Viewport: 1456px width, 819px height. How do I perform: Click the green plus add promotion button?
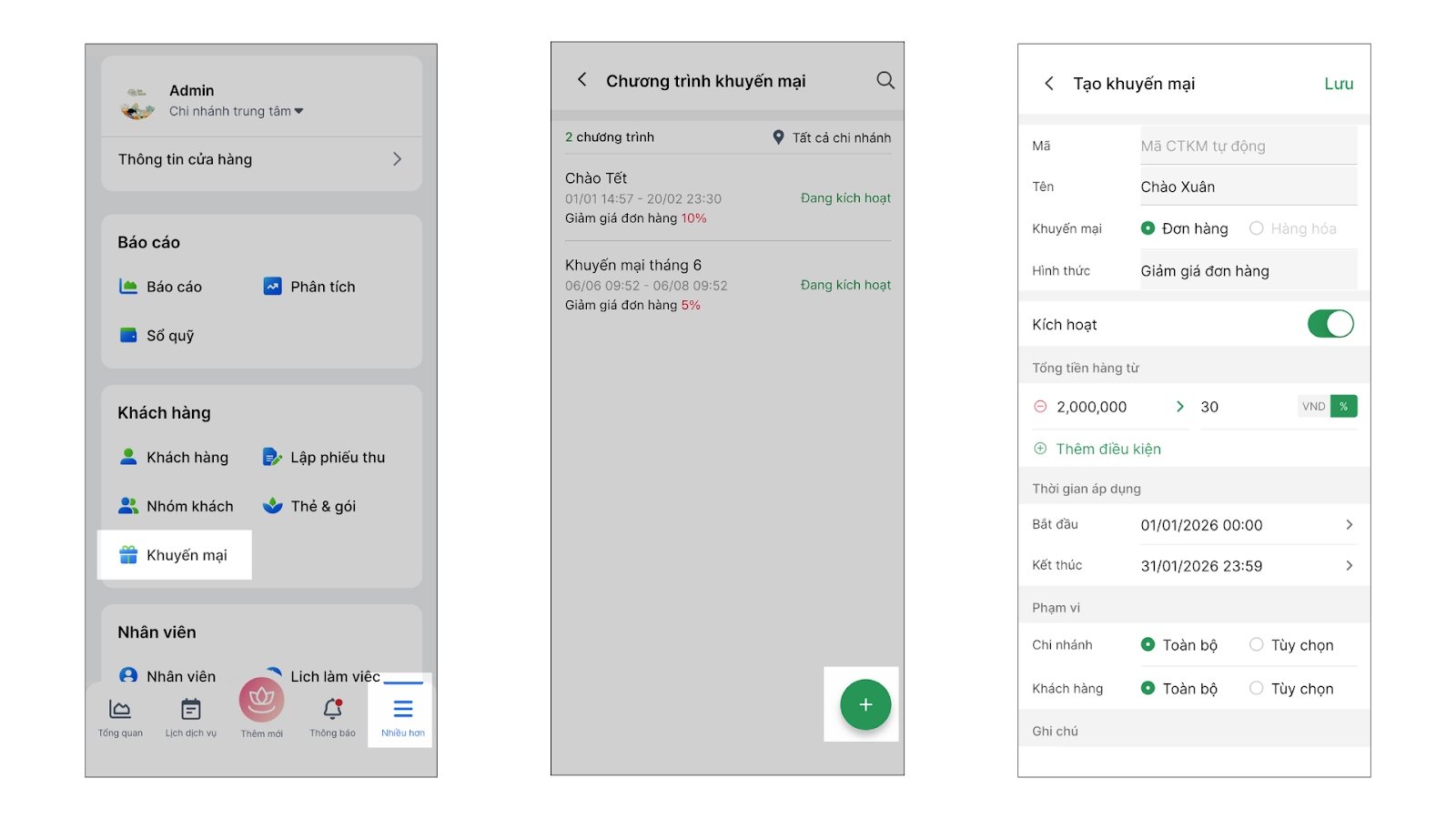[864, 704]
